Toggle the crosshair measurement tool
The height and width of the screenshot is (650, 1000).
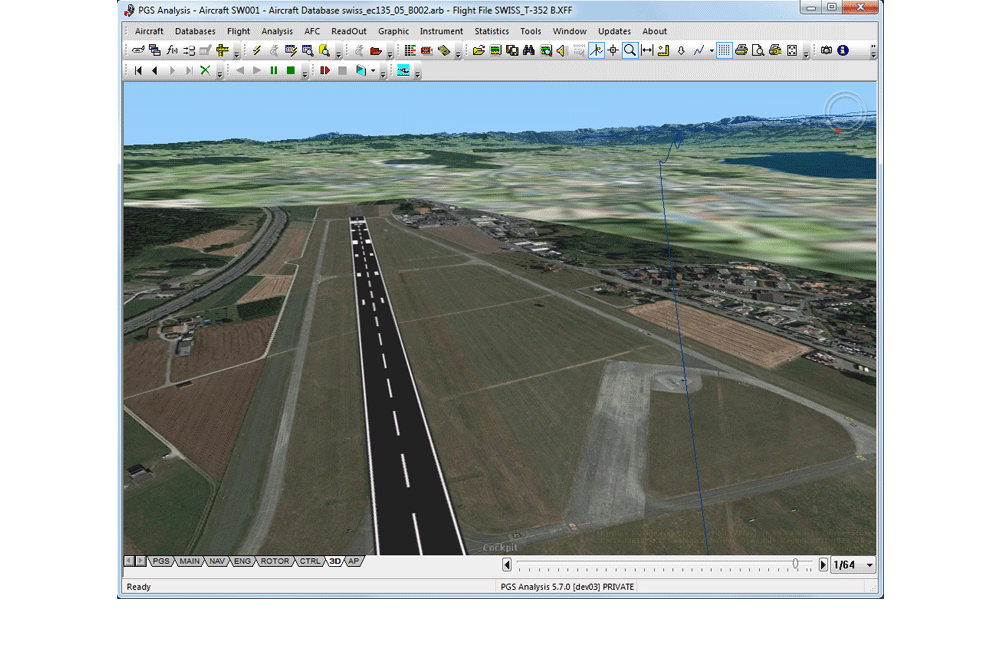pos(613,50)
